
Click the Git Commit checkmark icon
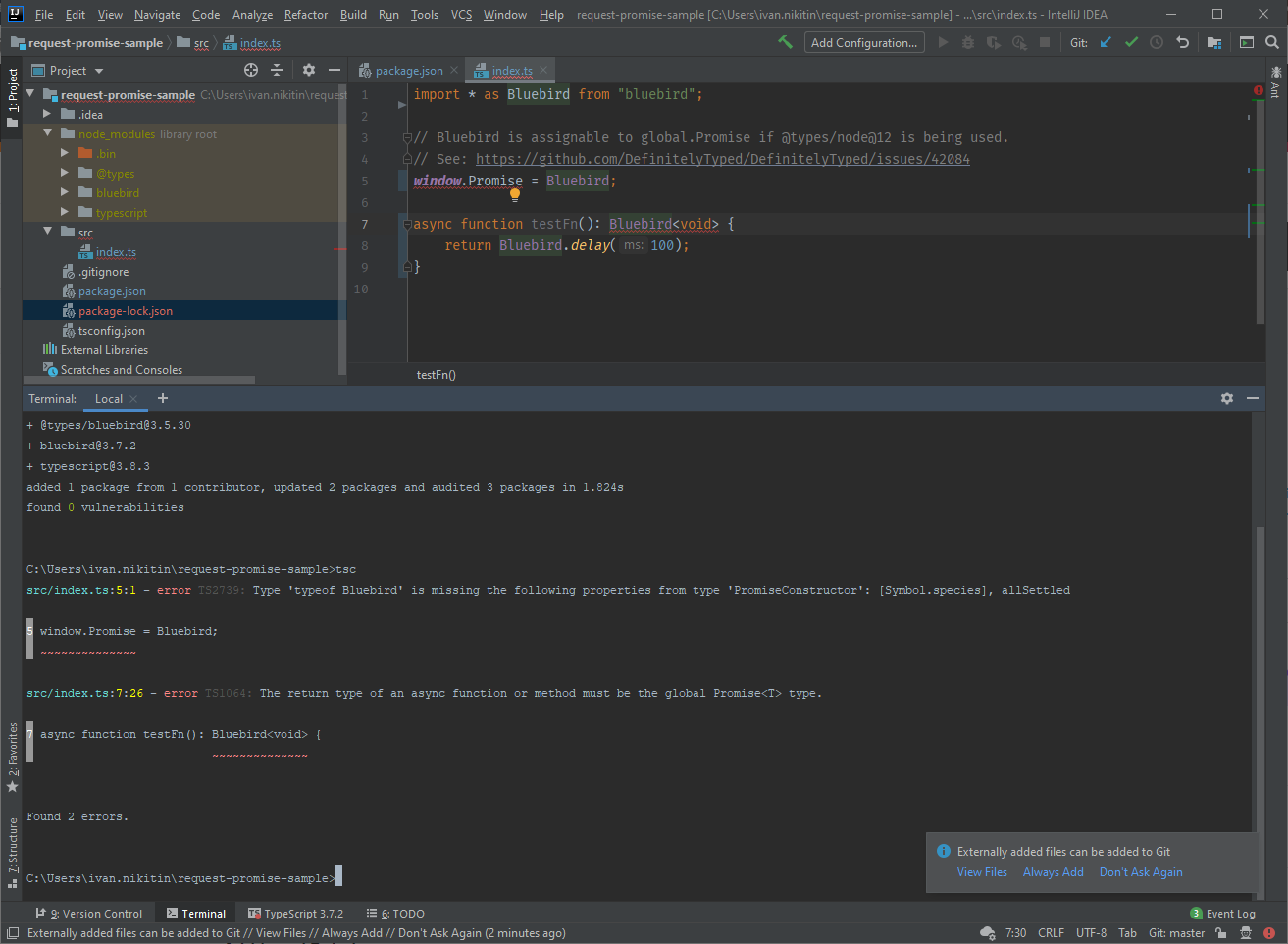pyautogui.click(x=1131, y=42)
